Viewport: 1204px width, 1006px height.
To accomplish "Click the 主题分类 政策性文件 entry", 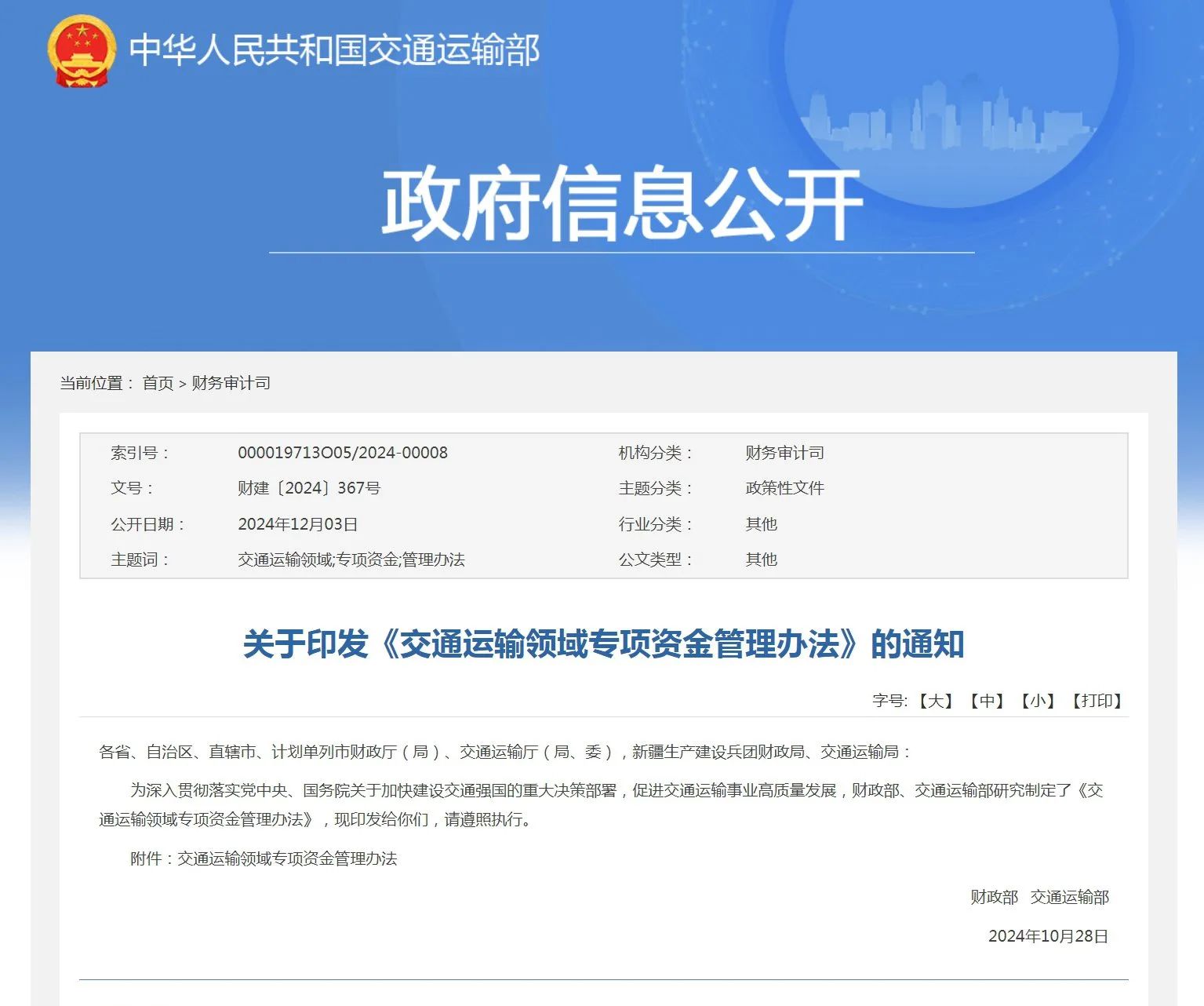I will pyautogui.click(x=785, y=488).
